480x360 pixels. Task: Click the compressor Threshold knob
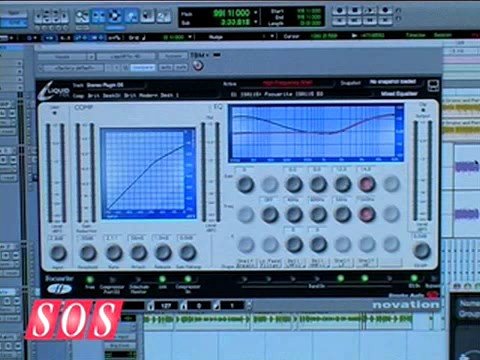pyautogui.click(x=88, y=253)
